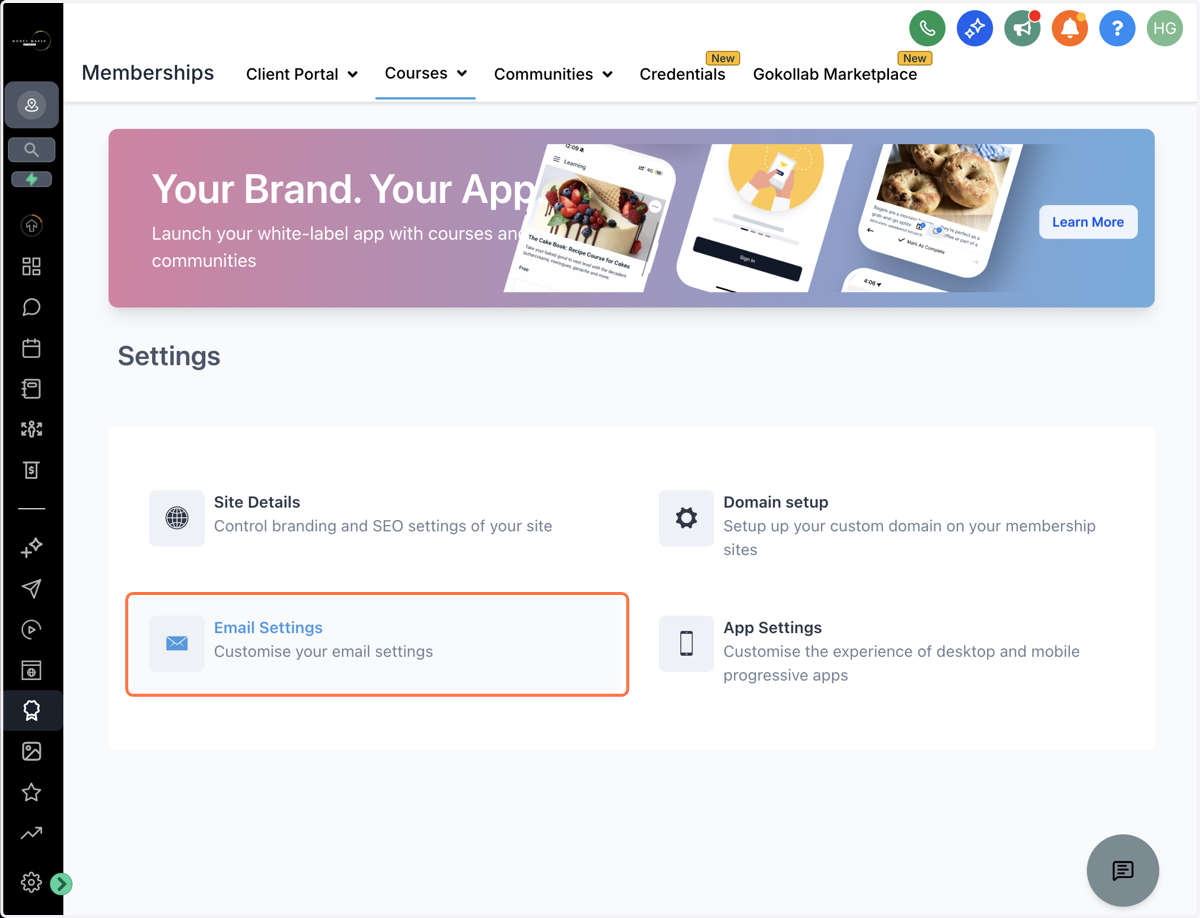Open the opportunities pipeline icon in sidebar
Screen dimensions: 1200x918
[x=31, y=429]
